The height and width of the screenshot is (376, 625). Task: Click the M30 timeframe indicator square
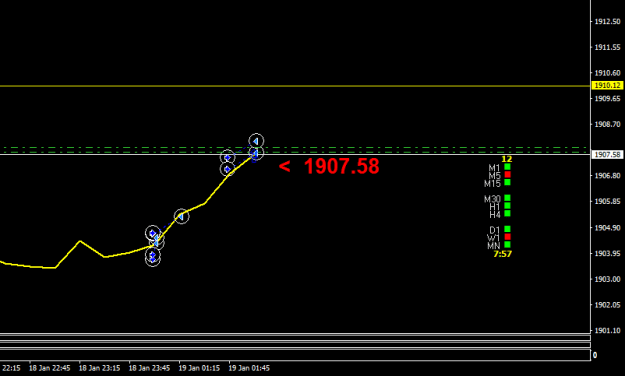(507, 198)
